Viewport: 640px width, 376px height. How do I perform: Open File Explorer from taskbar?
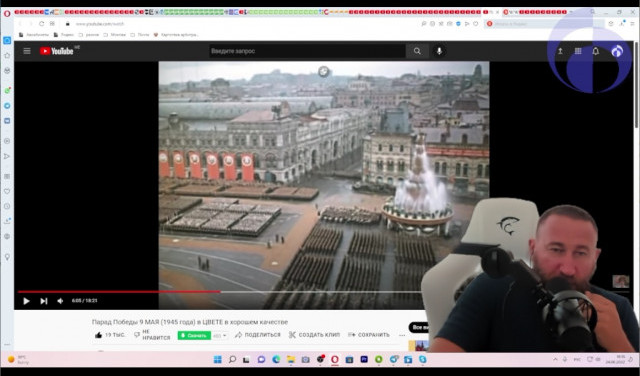tap(291, 359)
